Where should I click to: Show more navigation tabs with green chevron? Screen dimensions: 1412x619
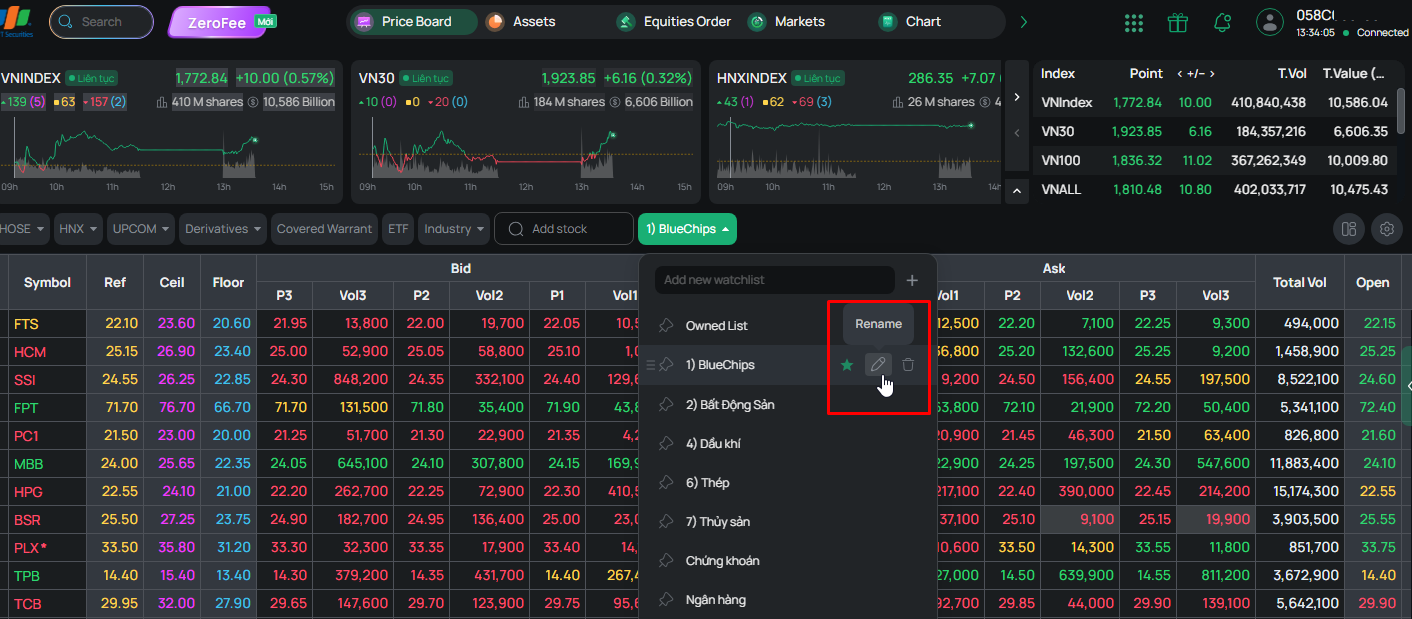(x=1023, y=21)
